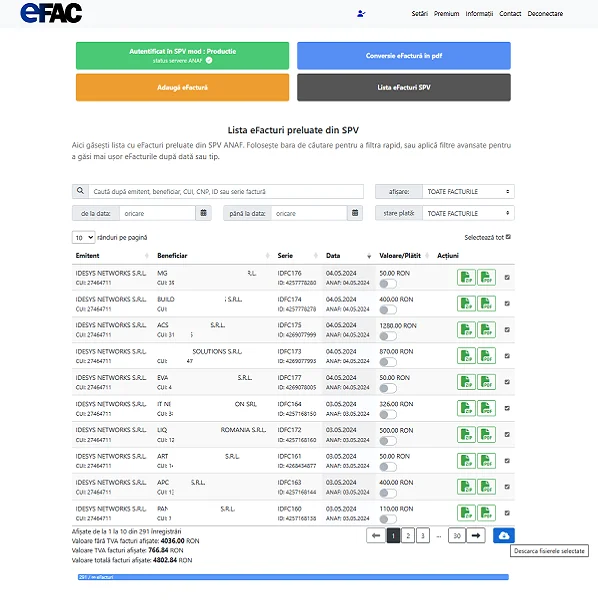Download ZIP for invoice IDFC176
Screen dimensions: 598x612
[x=466, y=278]
